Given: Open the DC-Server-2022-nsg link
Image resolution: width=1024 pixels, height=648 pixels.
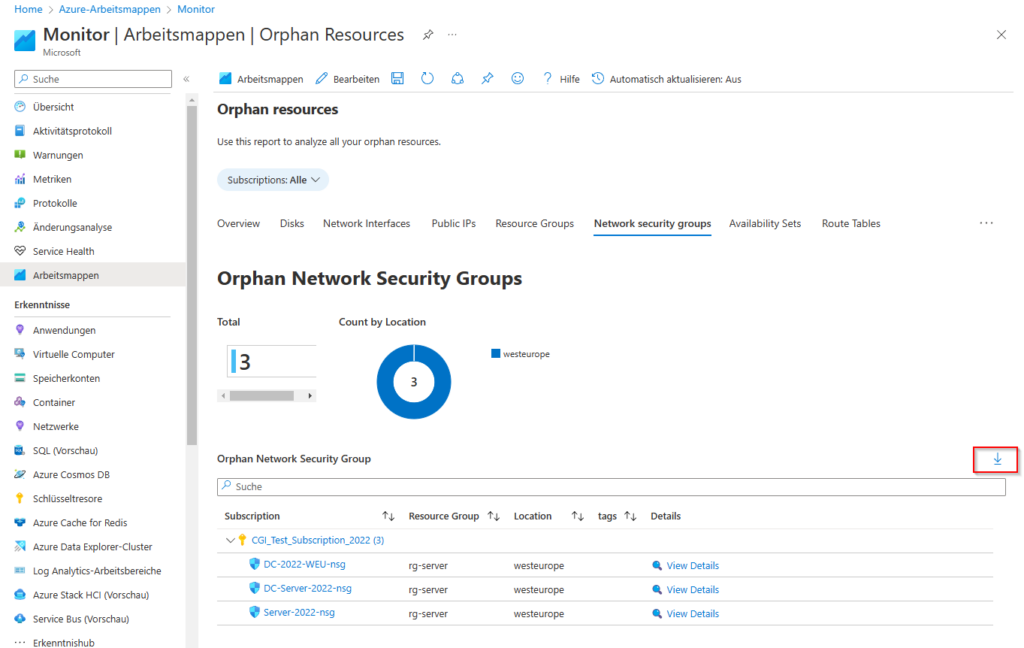Looking at the screenshot, I should pos(308,589).
